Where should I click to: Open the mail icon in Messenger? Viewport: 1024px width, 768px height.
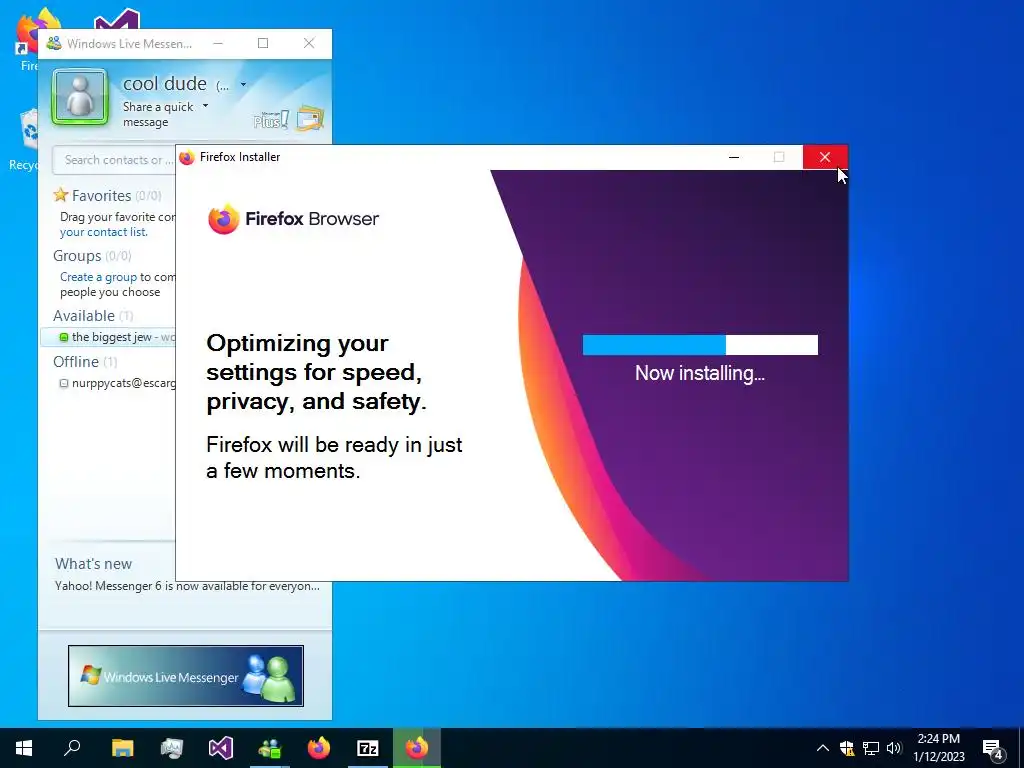coord(310,118)
